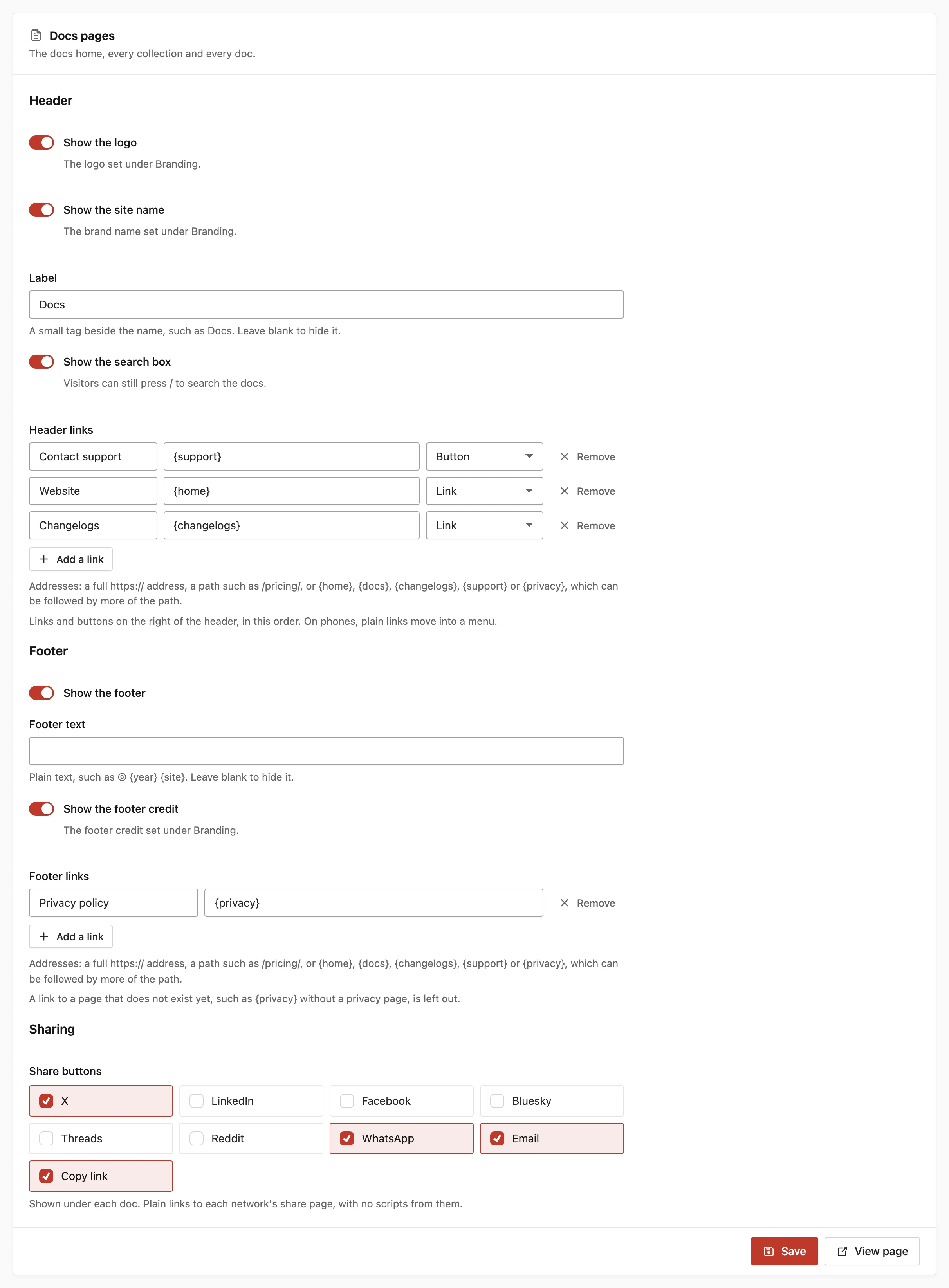Viewport: 949px width, 1288px height.
Task: Click the {privacy} address field
Action: pyautogui.click(x=373, y=903)
